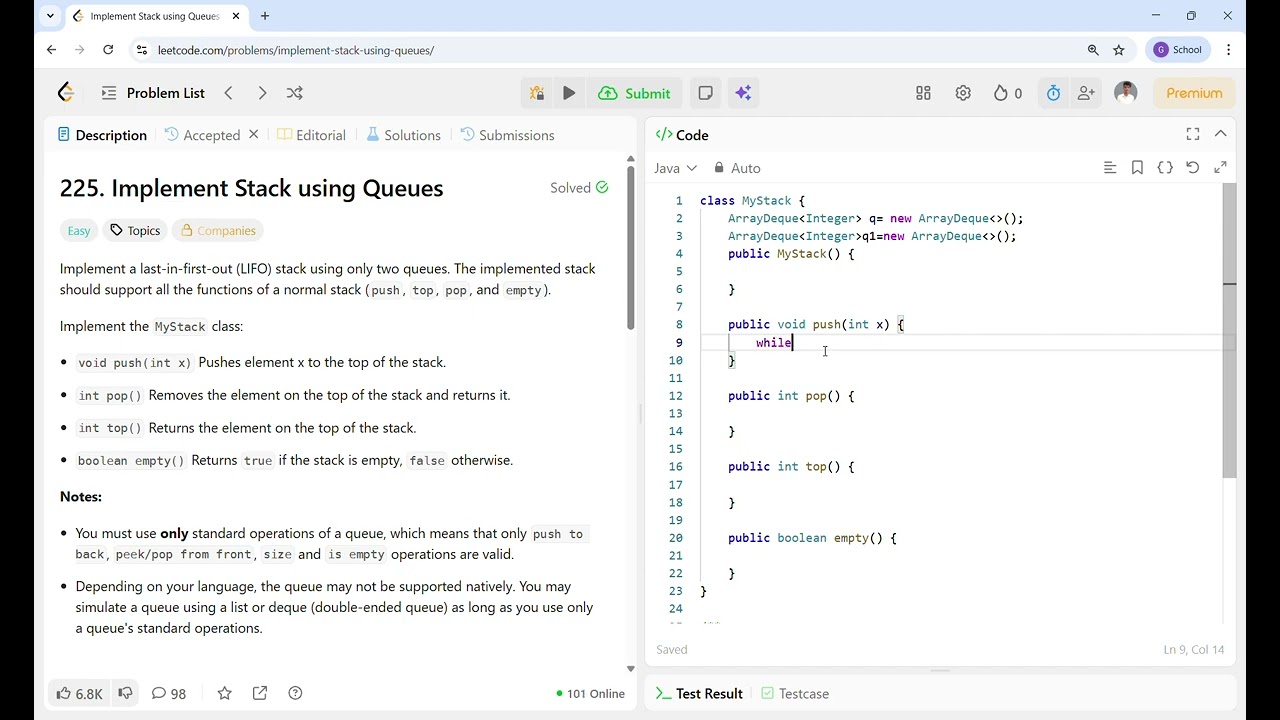The height and width of the screenshot is (720, 1280).
Task: Click the code editor scrollbar
Action: 1229,330
